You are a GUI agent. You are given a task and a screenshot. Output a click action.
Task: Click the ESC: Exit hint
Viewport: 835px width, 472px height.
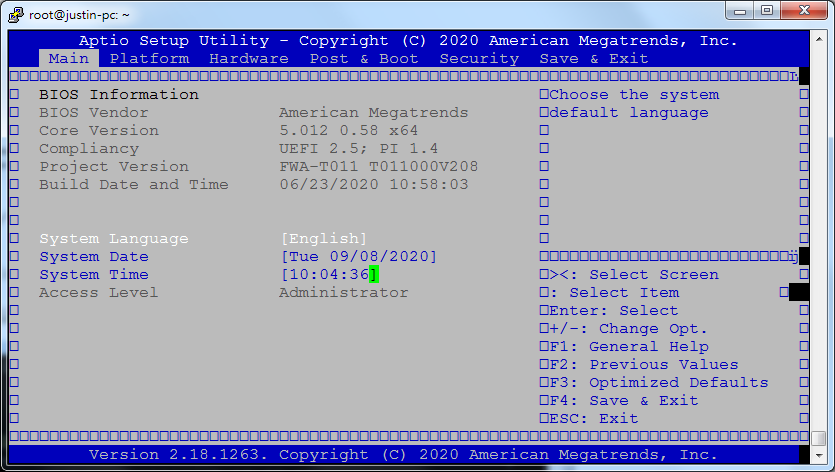[593, 419]
